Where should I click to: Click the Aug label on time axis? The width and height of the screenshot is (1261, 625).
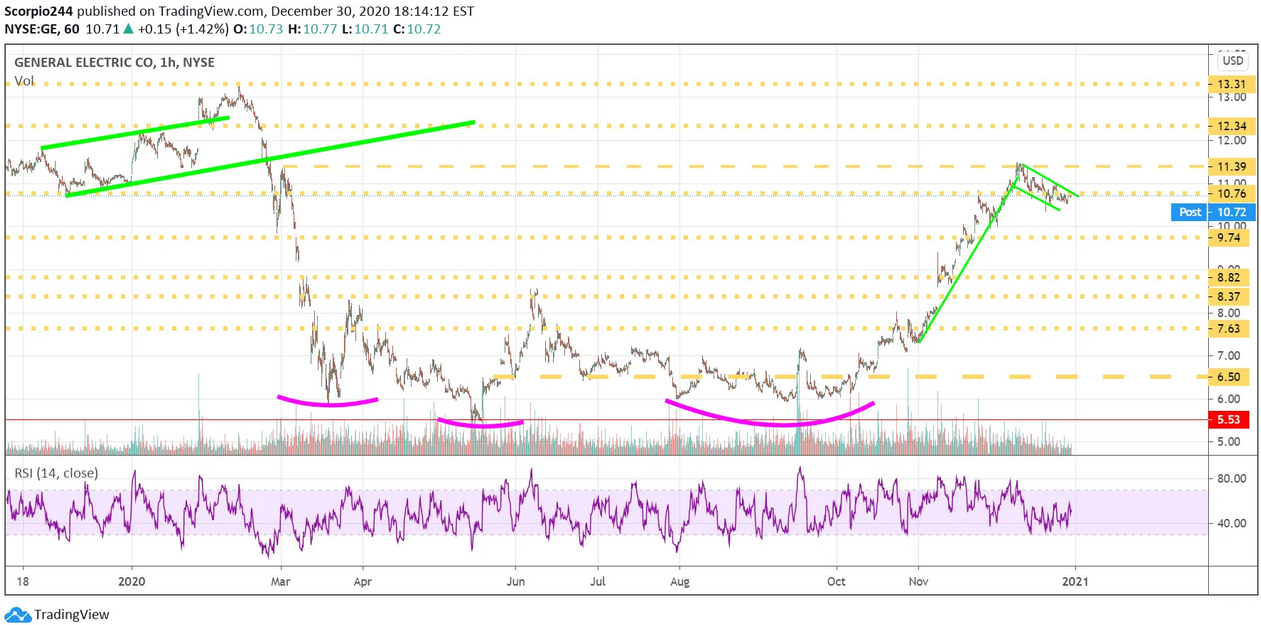coord(679,581)
